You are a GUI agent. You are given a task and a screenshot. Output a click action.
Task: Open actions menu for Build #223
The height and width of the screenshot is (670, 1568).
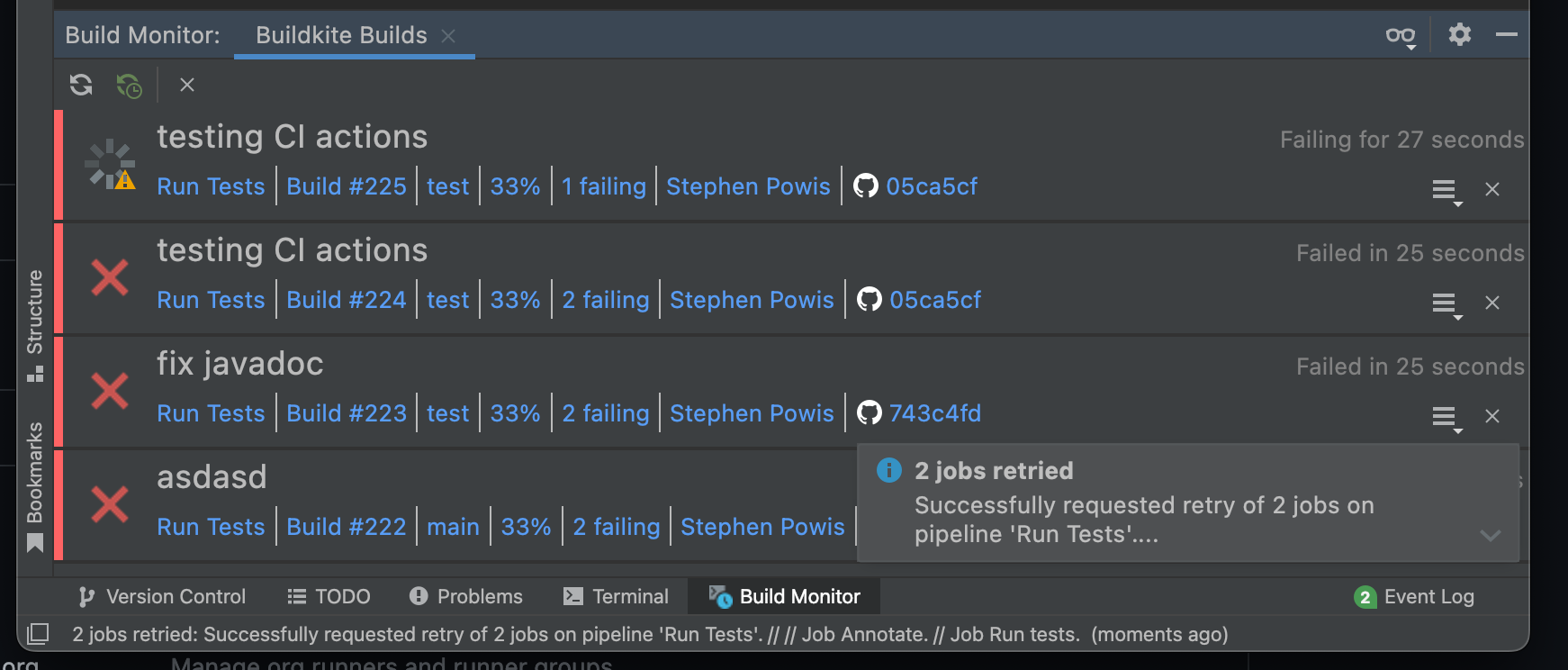[x=1446, y=417]
